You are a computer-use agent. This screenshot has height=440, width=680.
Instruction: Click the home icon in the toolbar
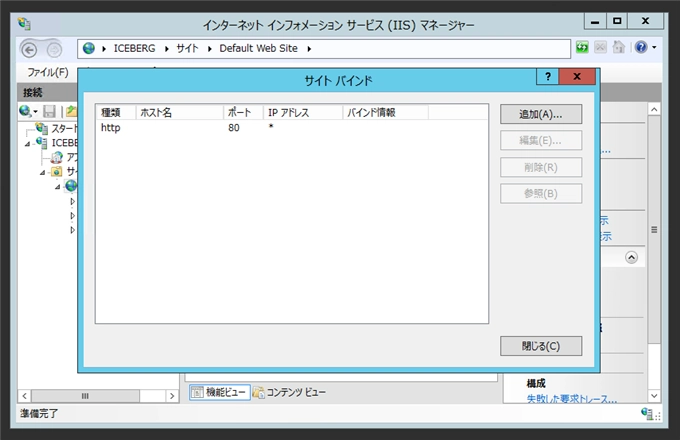[618, 47]
